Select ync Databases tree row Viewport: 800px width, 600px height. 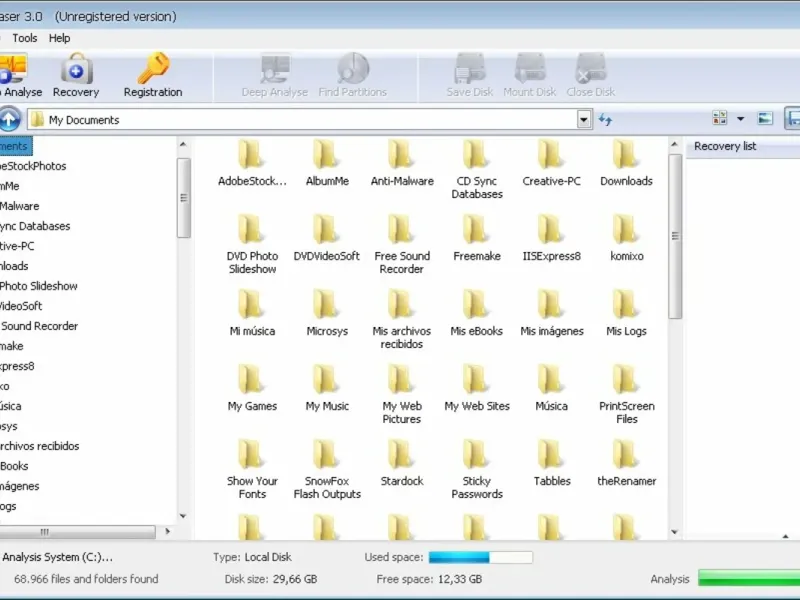35,226
